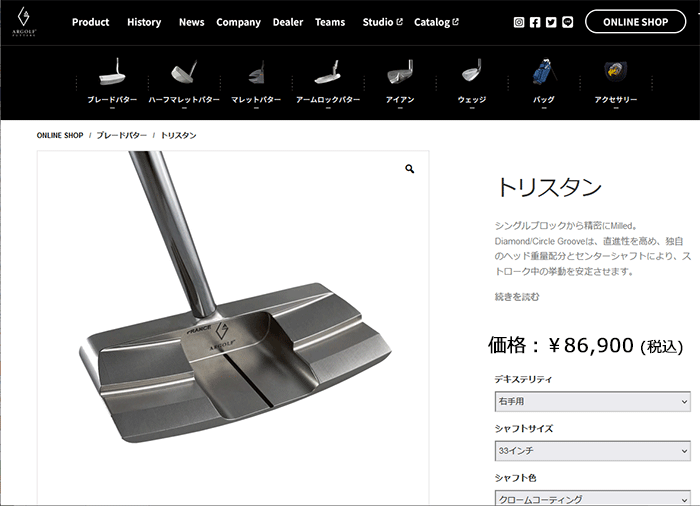The image size is (700, 506).
Task: Open the Teams menu item
Action: coord(330,22)
